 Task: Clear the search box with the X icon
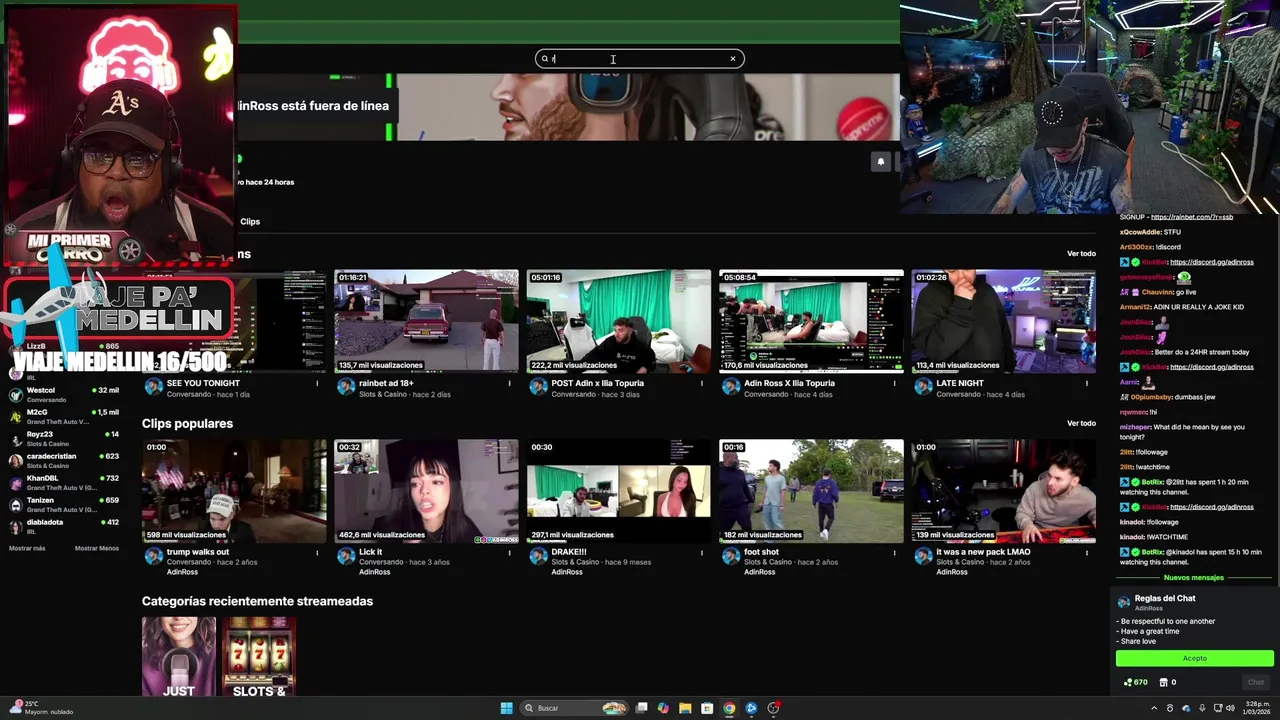(x=732, y=59)
